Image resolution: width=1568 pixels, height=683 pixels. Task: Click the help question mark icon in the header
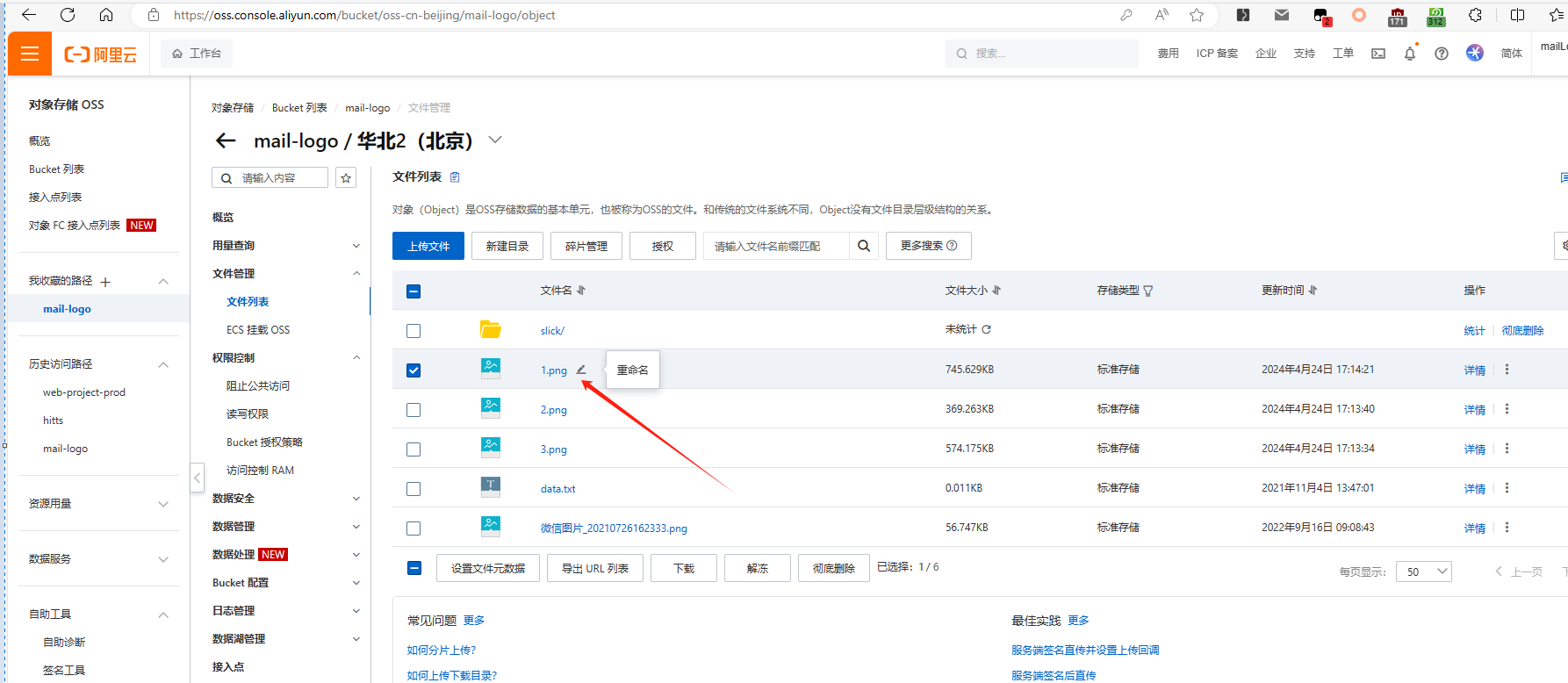coord(1442,54)
